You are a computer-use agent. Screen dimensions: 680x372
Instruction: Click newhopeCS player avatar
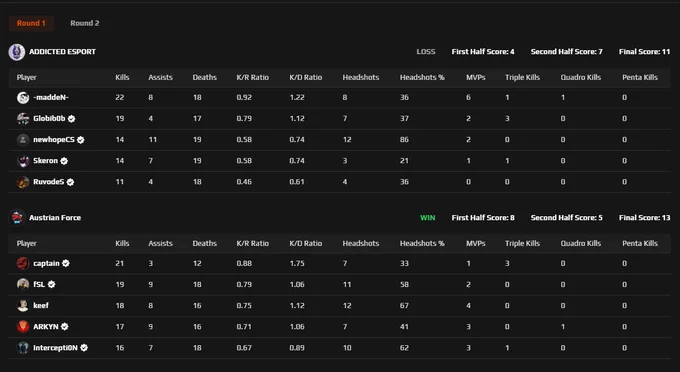23,140
